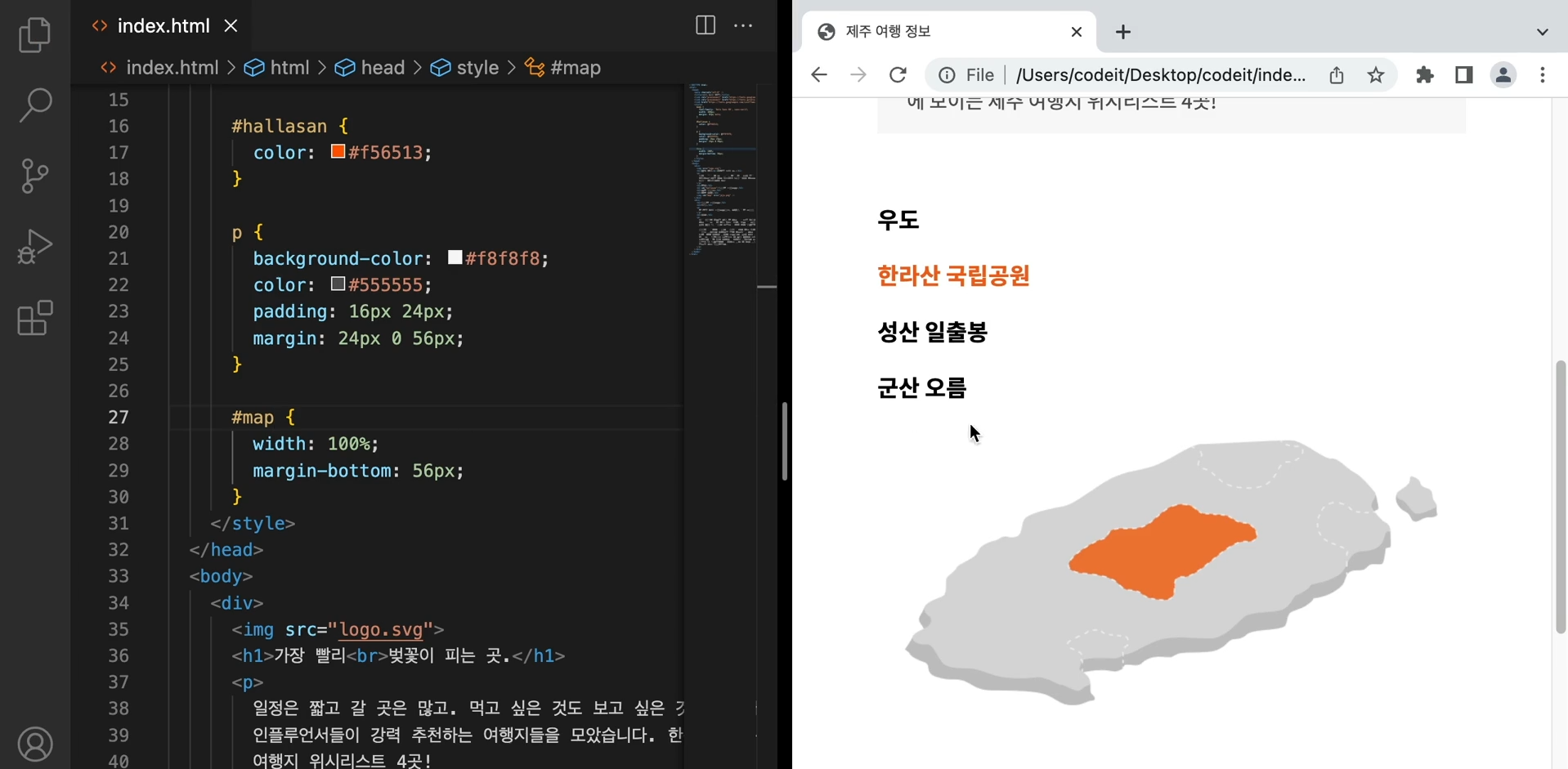This screenshot has width=1568, height=769.
Task: Open the Run and Debug view
Action: pyautogui.click(x=34, y=246)
